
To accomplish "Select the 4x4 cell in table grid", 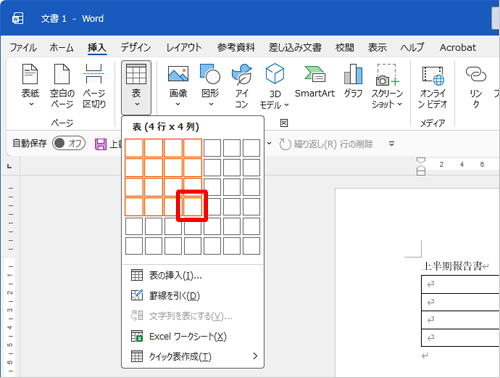I will pyautogui.click(x=192, y=207).
